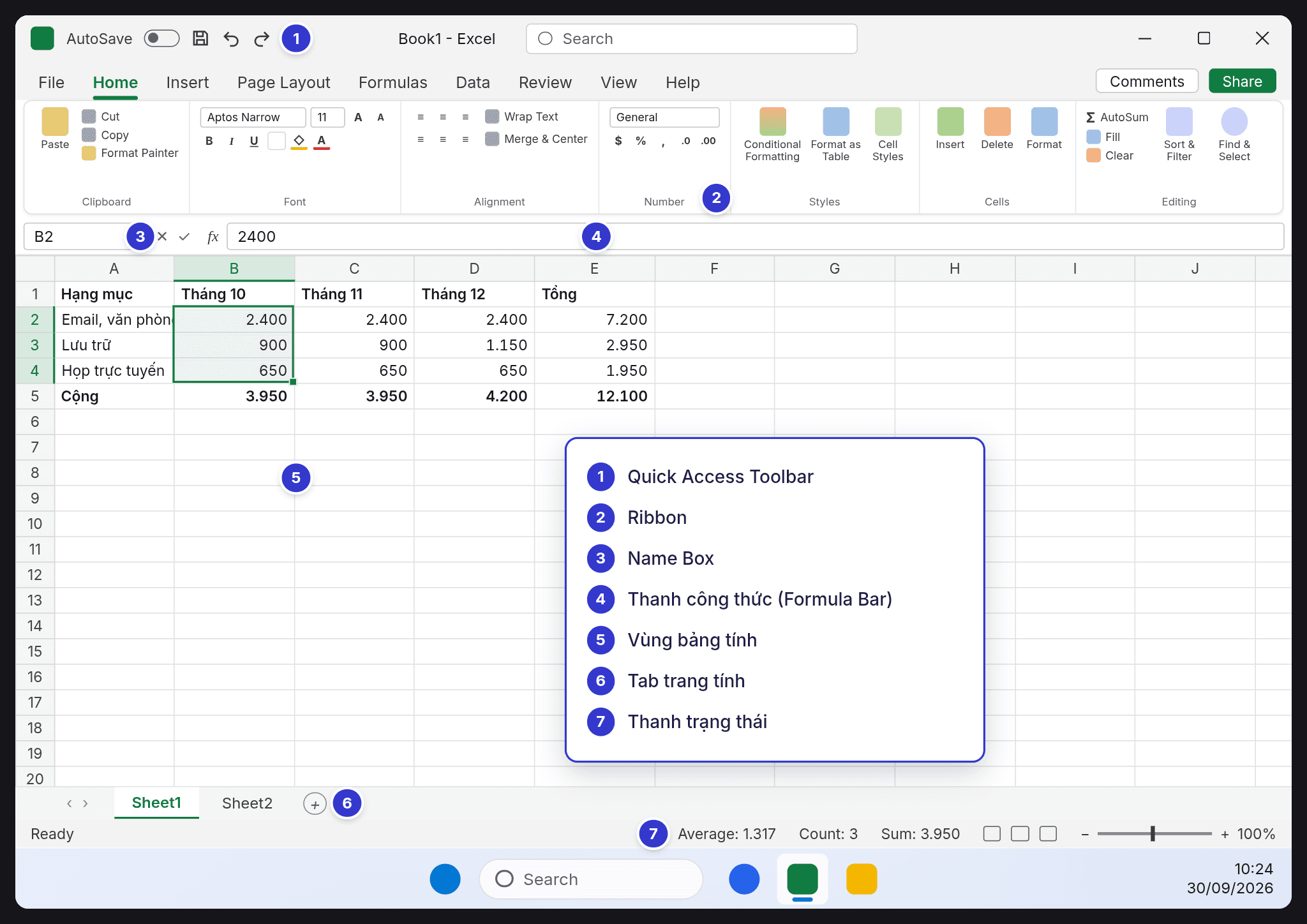Open Cell Styles

pyautogui.click(x=888, y=135)
